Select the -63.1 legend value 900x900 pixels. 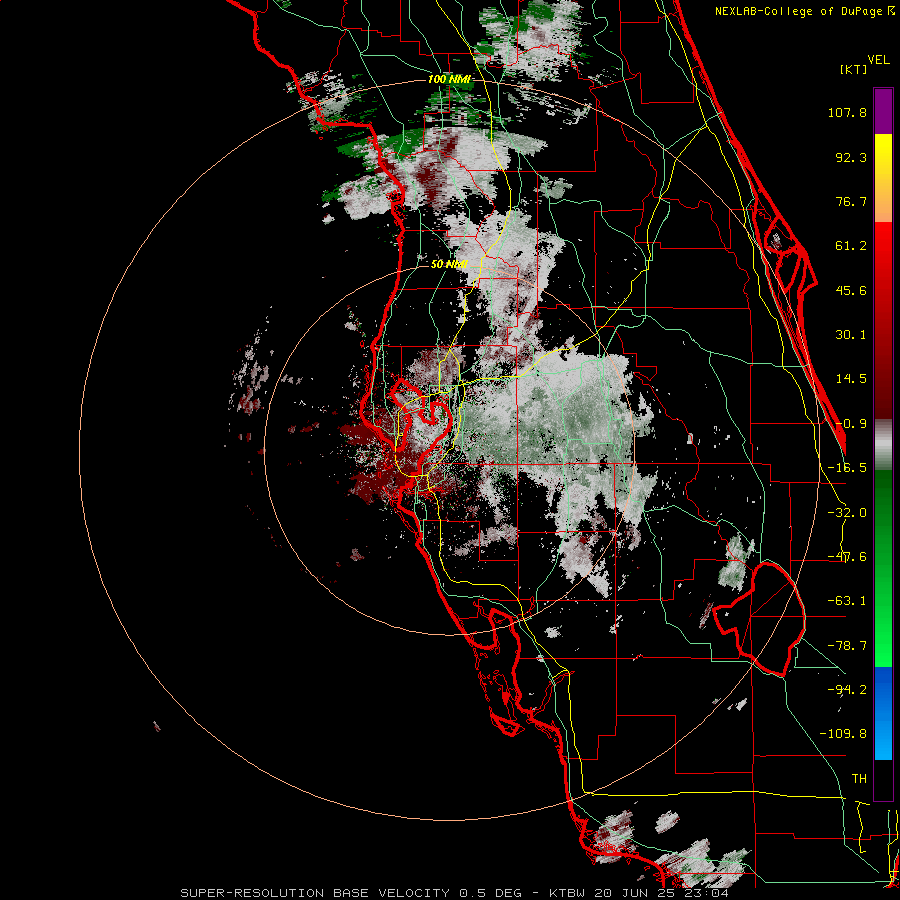847,601
